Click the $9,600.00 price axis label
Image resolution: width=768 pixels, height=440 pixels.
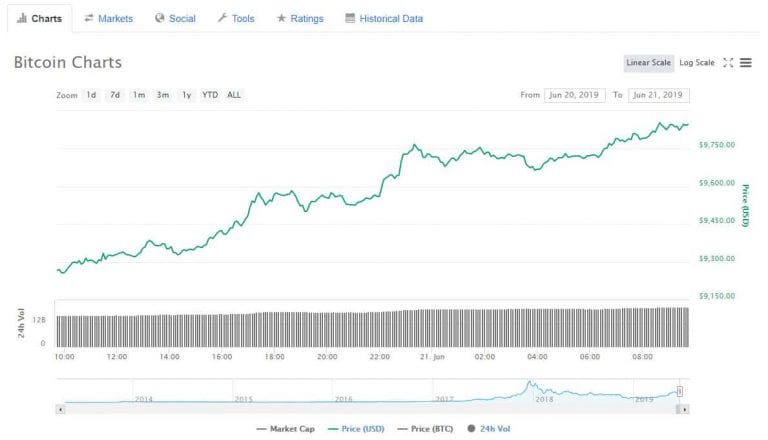tap(717, 183)
